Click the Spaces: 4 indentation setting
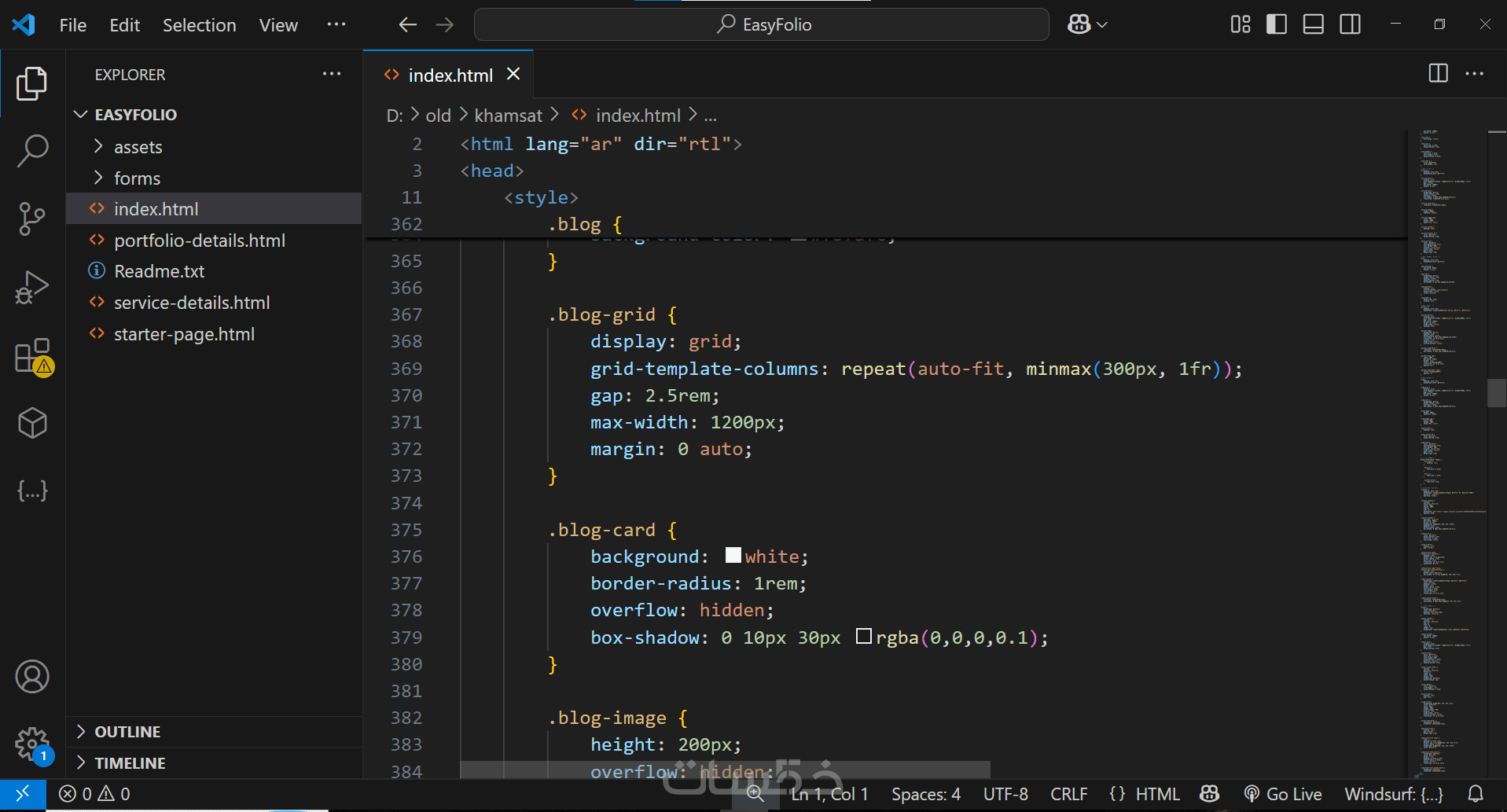Viewport: 1507px width, 812px height. tap(925, 794)
